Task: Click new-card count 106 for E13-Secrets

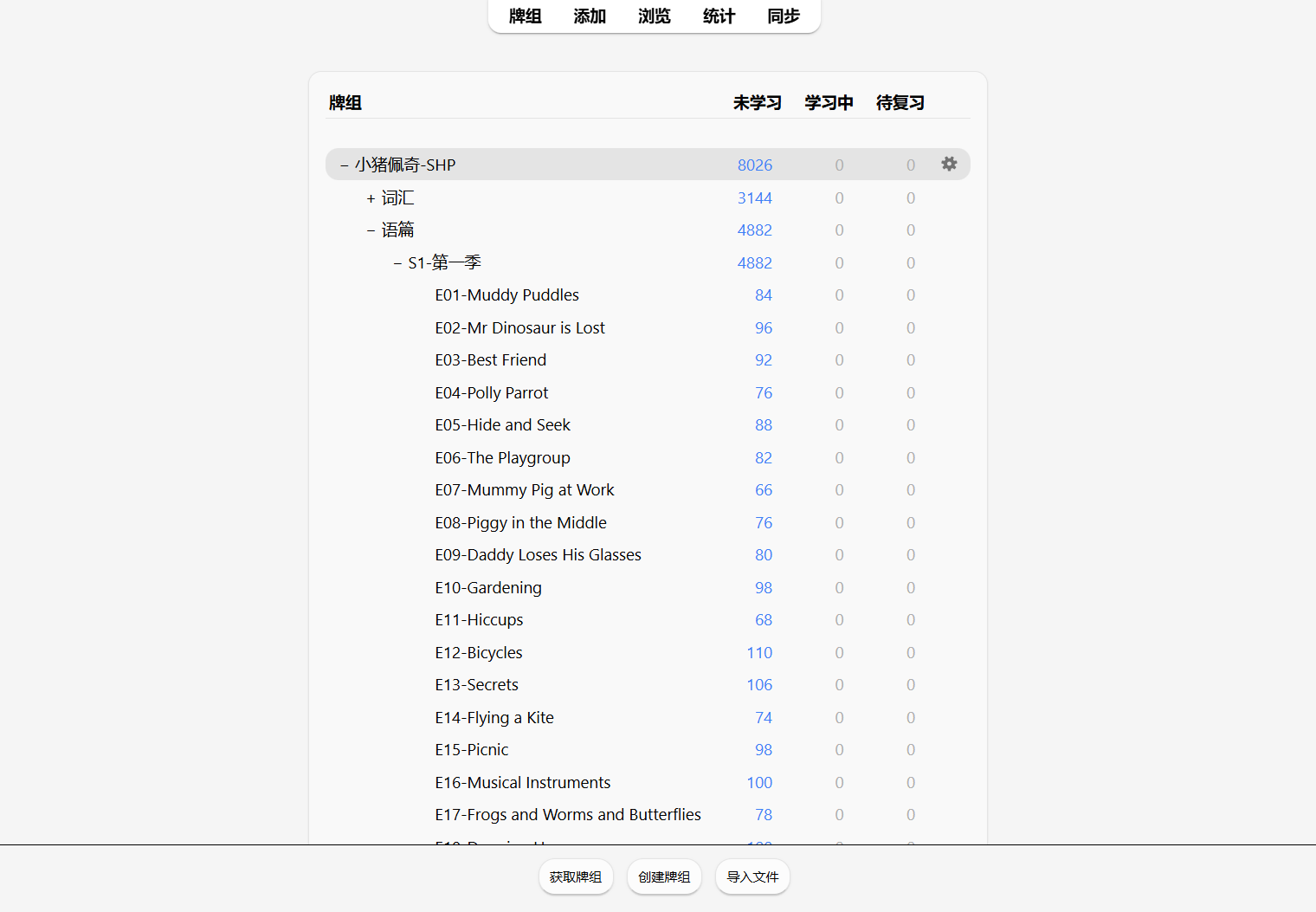Action: point(759,685)
